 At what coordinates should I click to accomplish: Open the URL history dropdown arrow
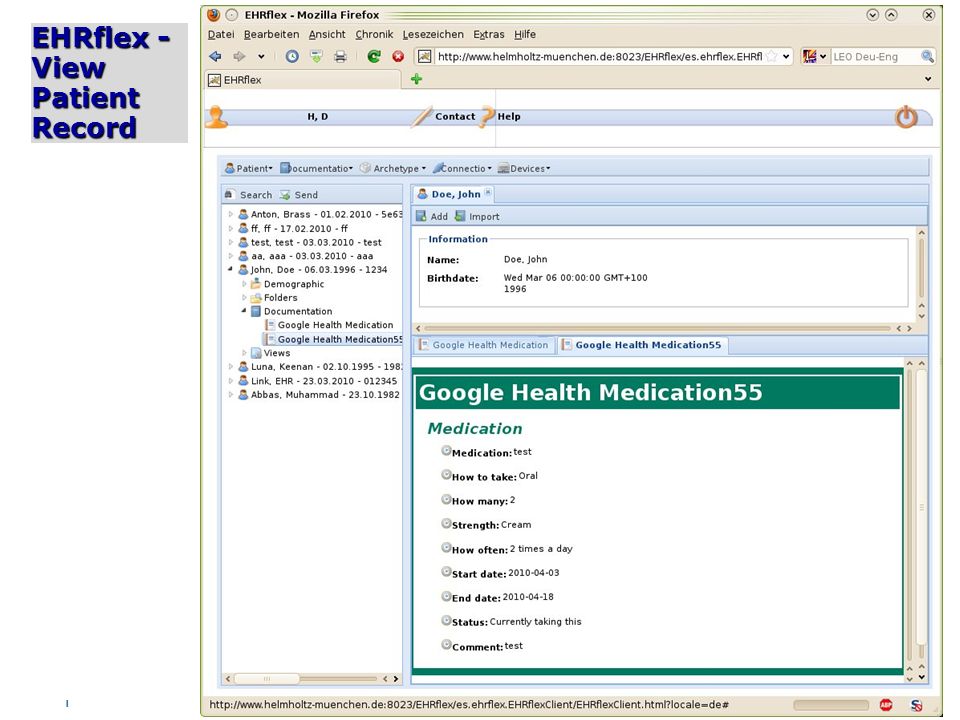click(x=786, y=56)
